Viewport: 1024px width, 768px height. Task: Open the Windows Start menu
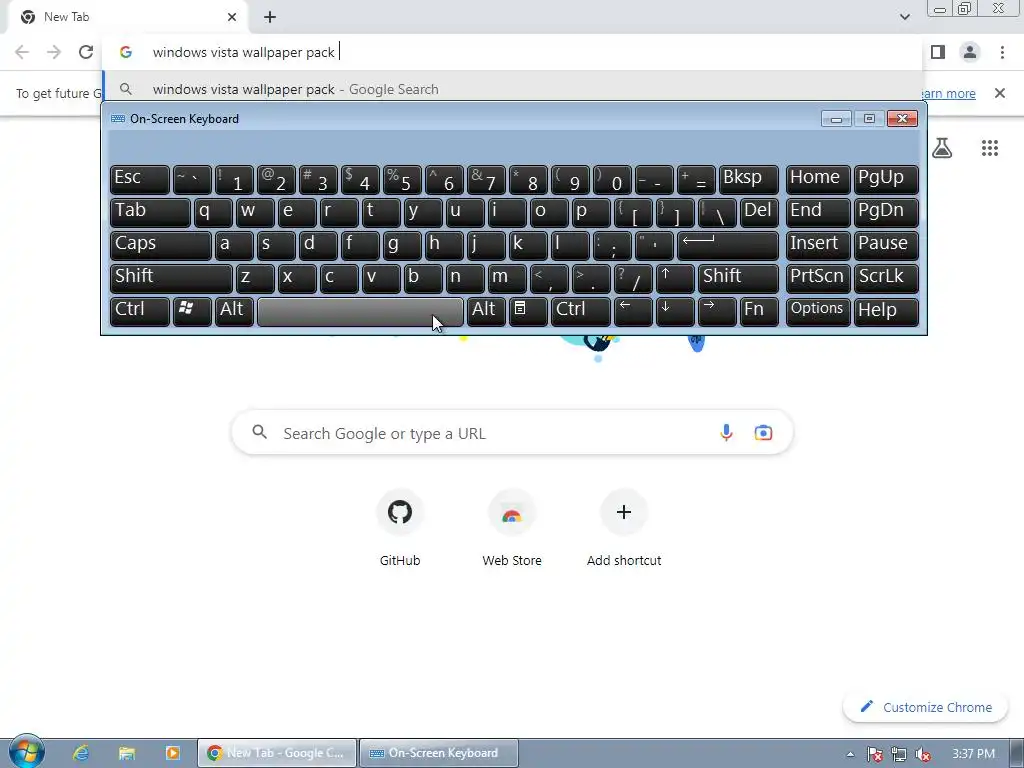(26, 752)
